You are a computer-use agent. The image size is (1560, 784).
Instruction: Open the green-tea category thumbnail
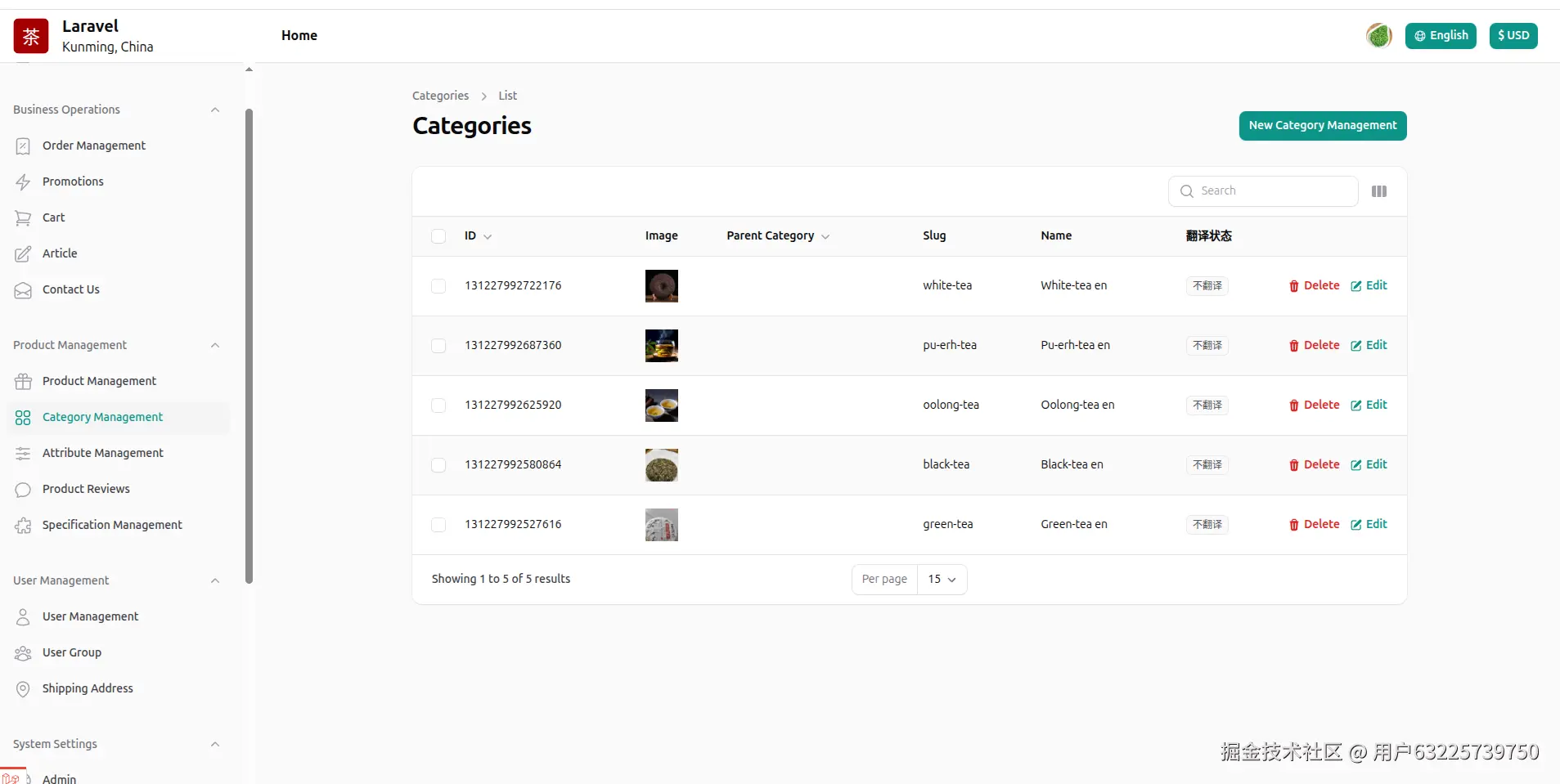click(x=661, y=525)
